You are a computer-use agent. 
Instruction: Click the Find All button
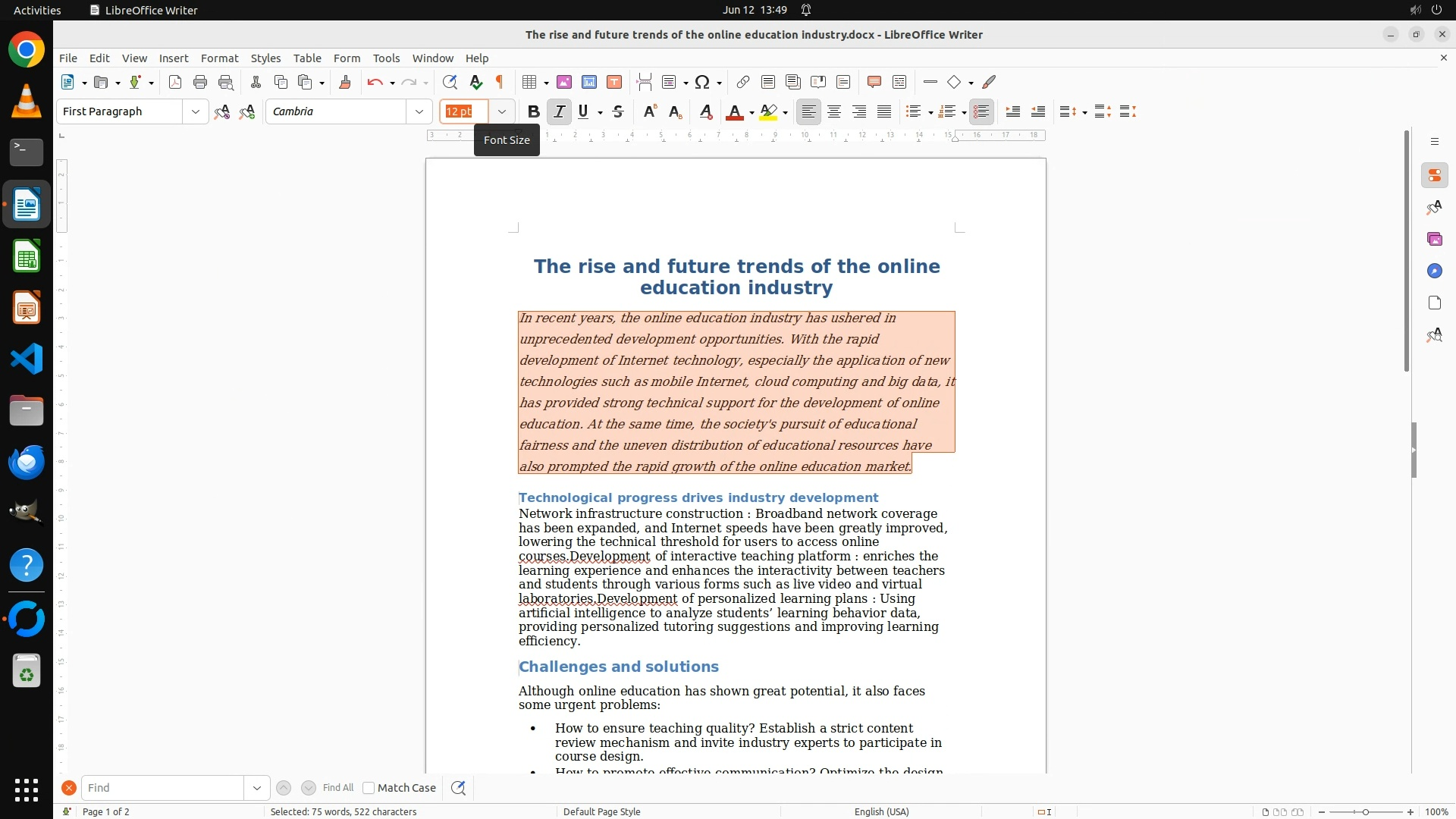click(338, 788)
